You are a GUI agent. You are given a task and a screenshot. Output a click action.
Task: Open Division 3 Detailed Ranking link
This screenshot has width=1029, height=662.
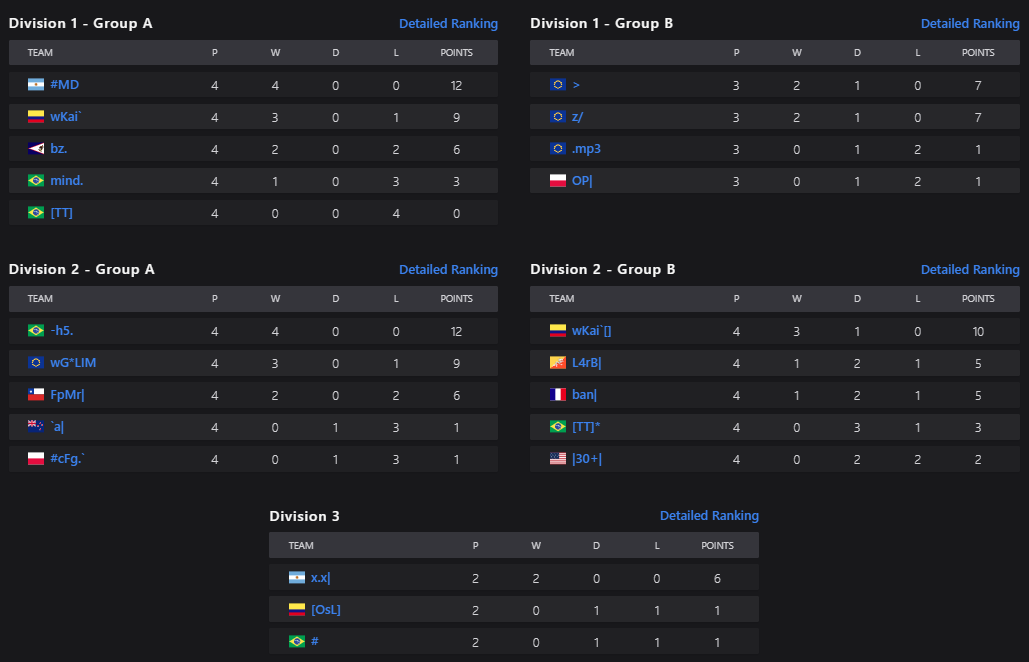coord(709,516)
